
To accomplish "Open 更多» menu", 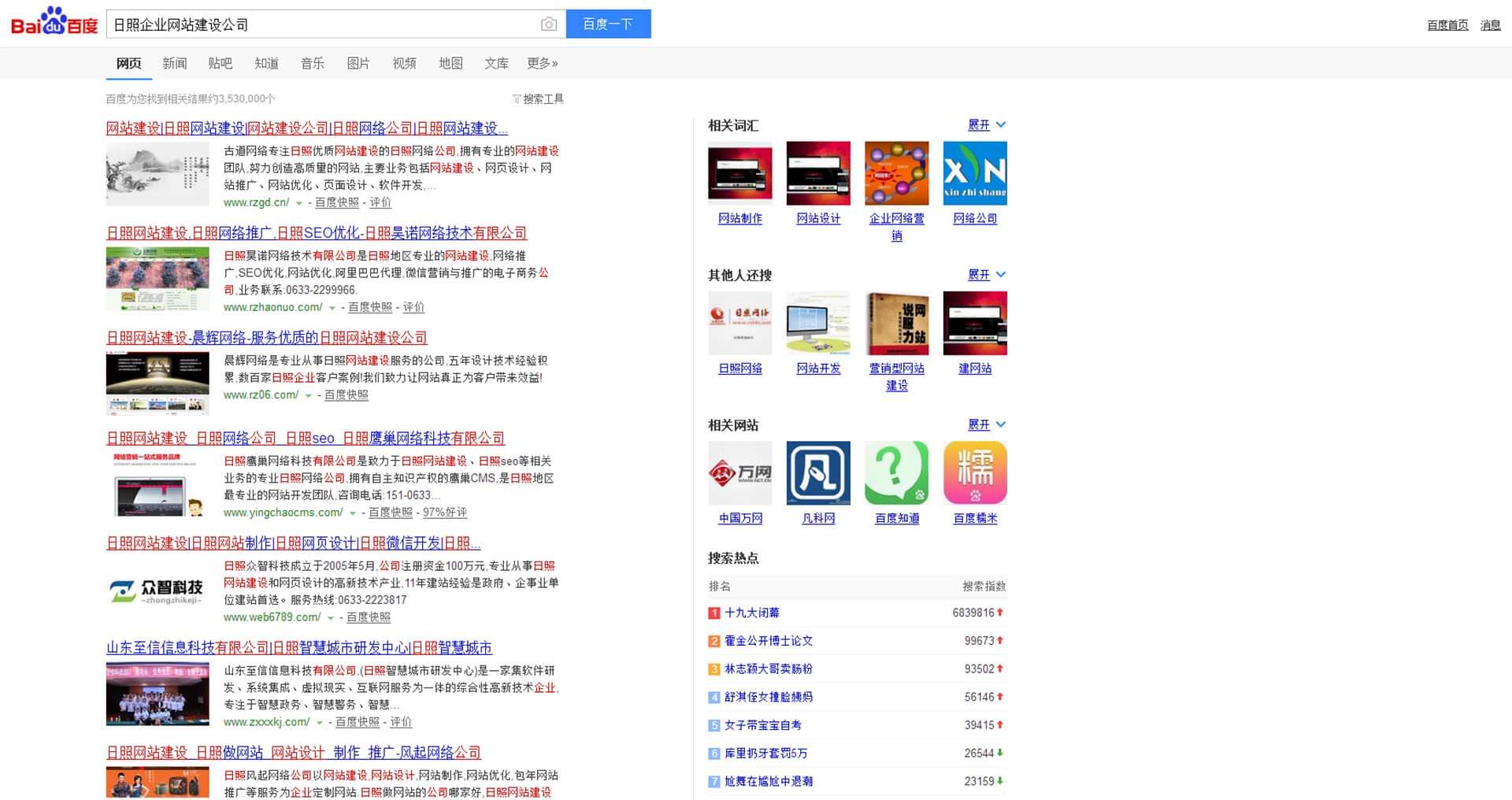I will pyautogui.click(x=543, y=63).
